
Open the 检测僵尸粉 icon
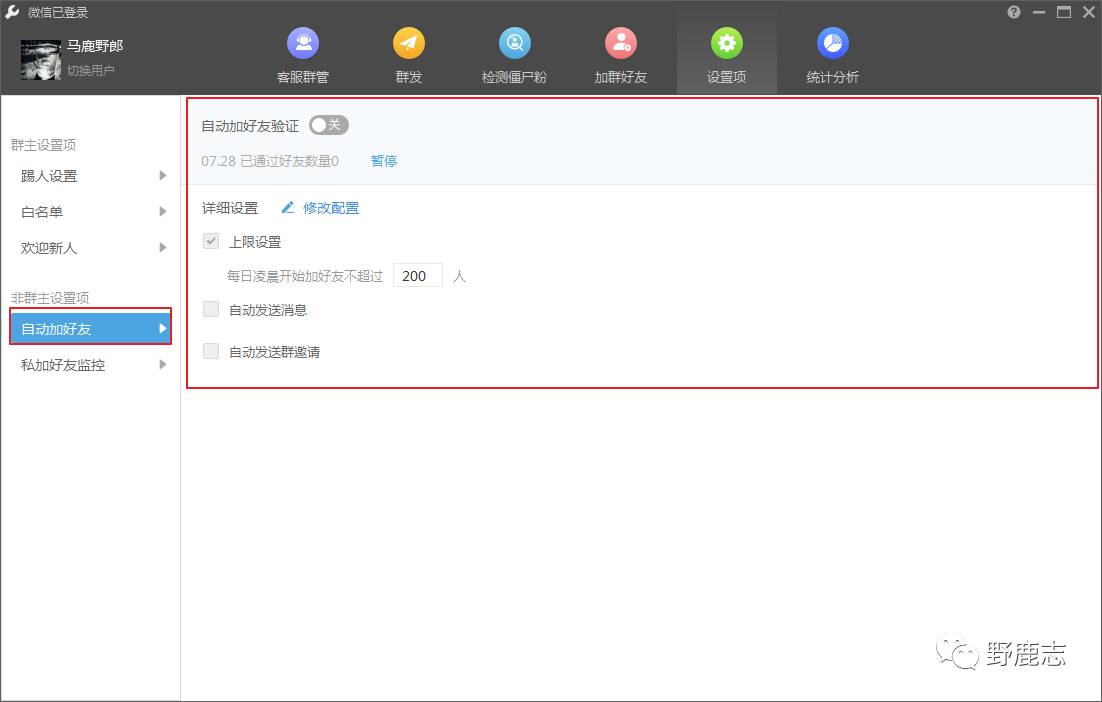point(514,44)
